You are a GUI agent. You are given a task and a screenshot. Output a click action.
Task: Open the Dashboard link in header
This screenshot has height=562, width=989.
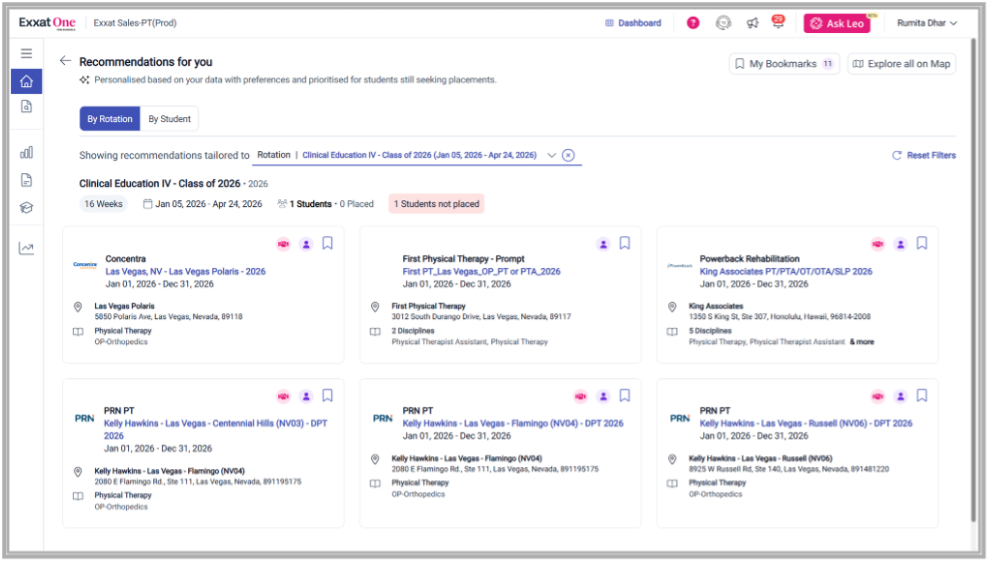coord(633,23)
